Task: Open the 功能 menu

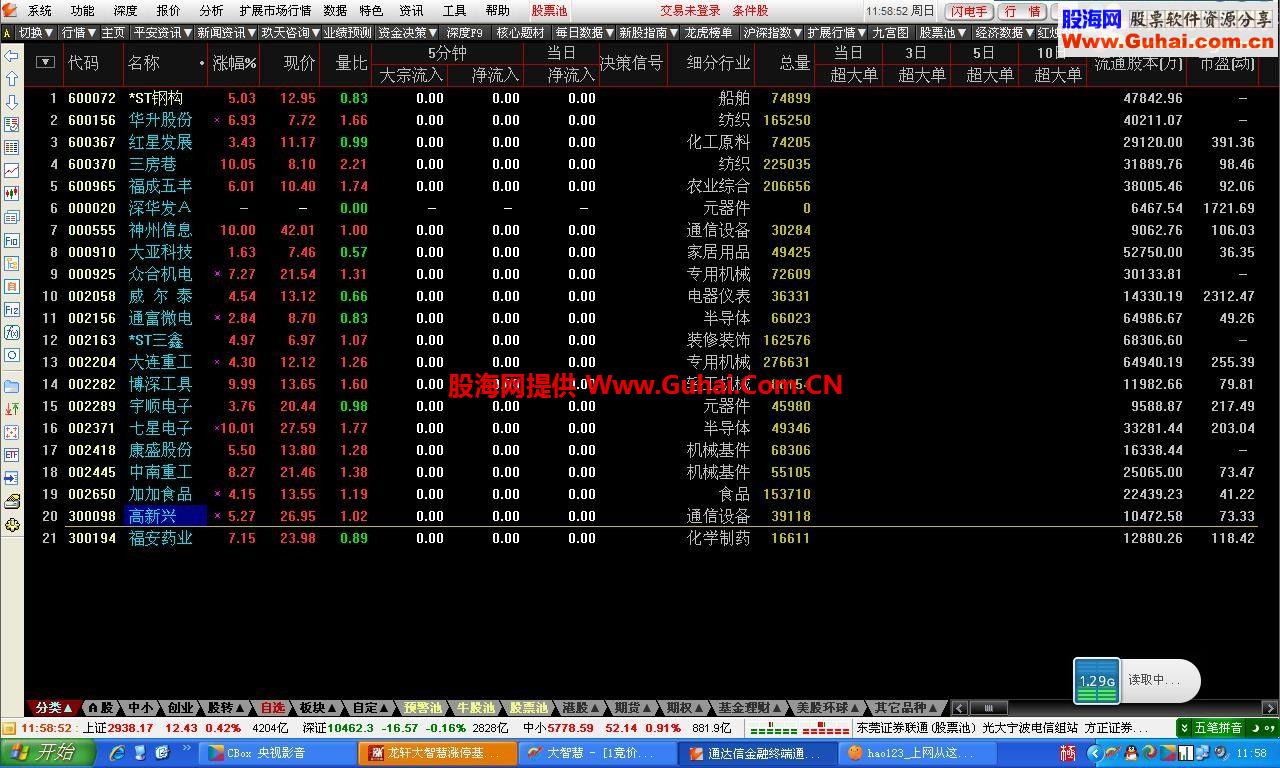Action: [x=83, y=11]
